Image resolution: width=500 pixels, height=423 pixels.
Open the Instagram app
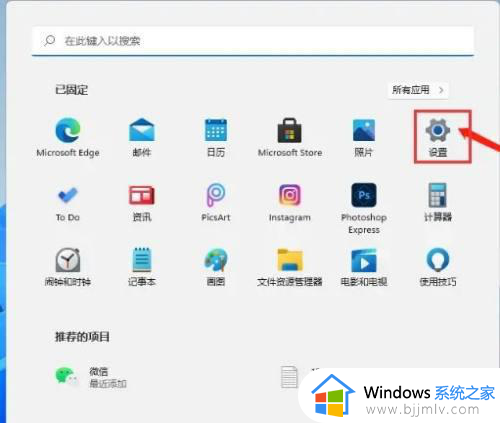coord(290,202)
